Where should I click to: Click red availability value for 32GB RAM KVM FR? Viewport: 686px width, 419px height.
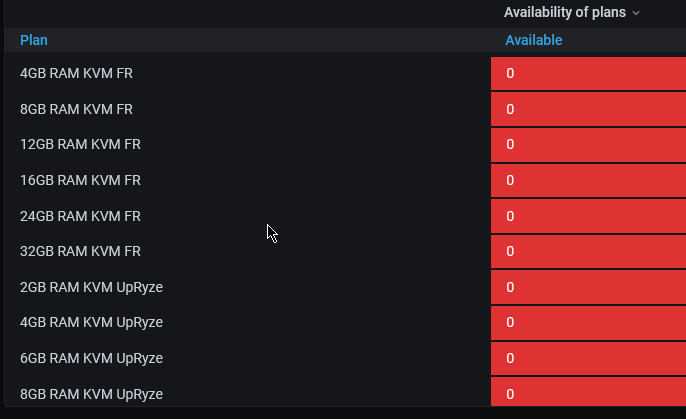(510, 252)
